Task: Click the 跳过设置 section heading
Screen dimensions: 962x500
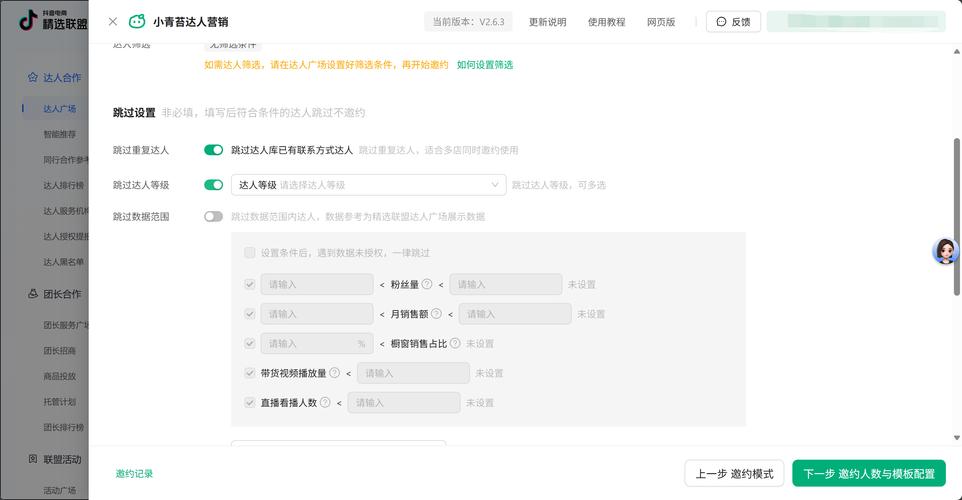Action: pyautogui.click(x=134, y=112)
